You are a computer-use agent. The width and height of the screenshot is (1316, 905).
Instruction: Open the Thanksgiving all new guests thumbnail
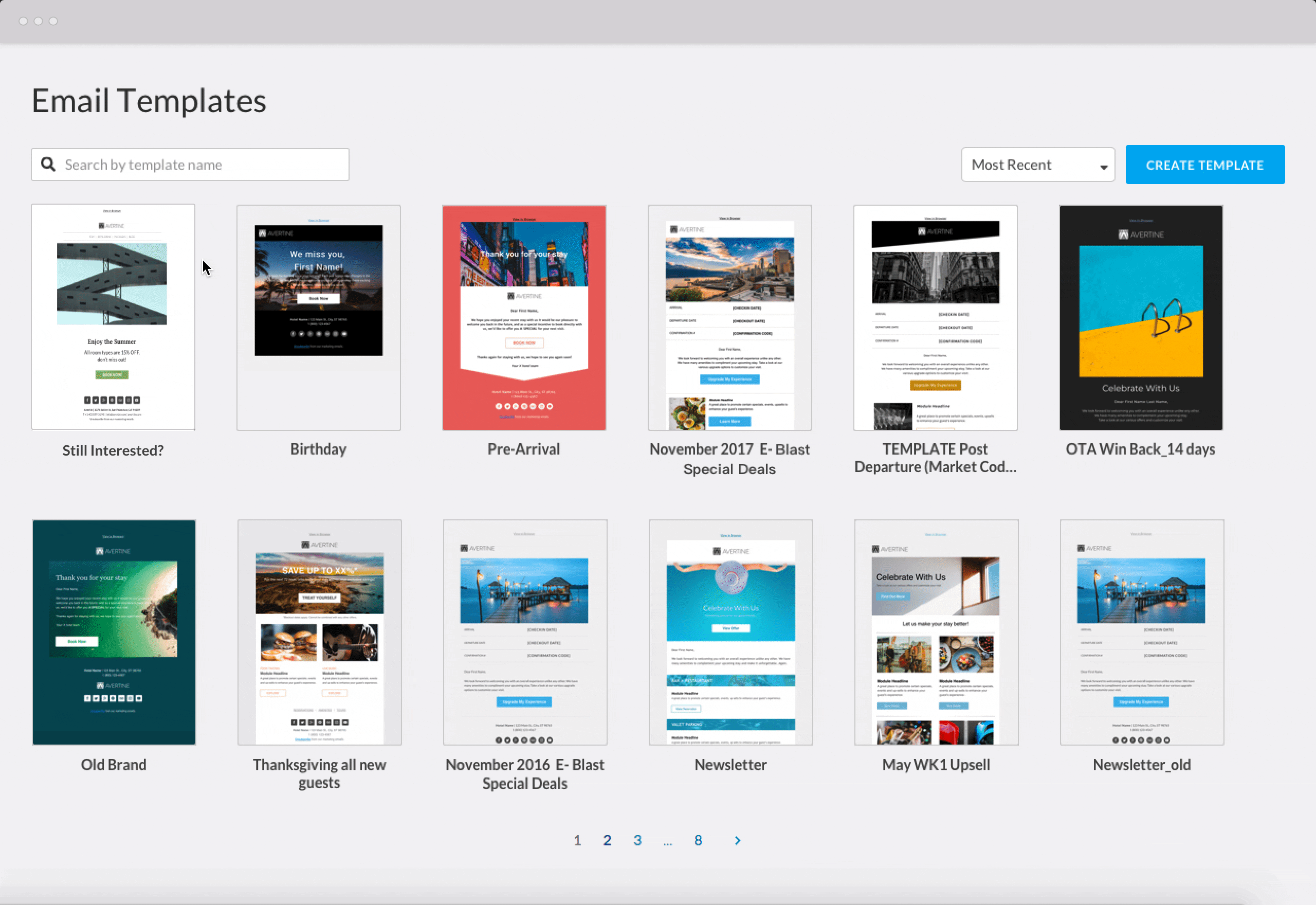pyautogui.click(x=320, y=632)
